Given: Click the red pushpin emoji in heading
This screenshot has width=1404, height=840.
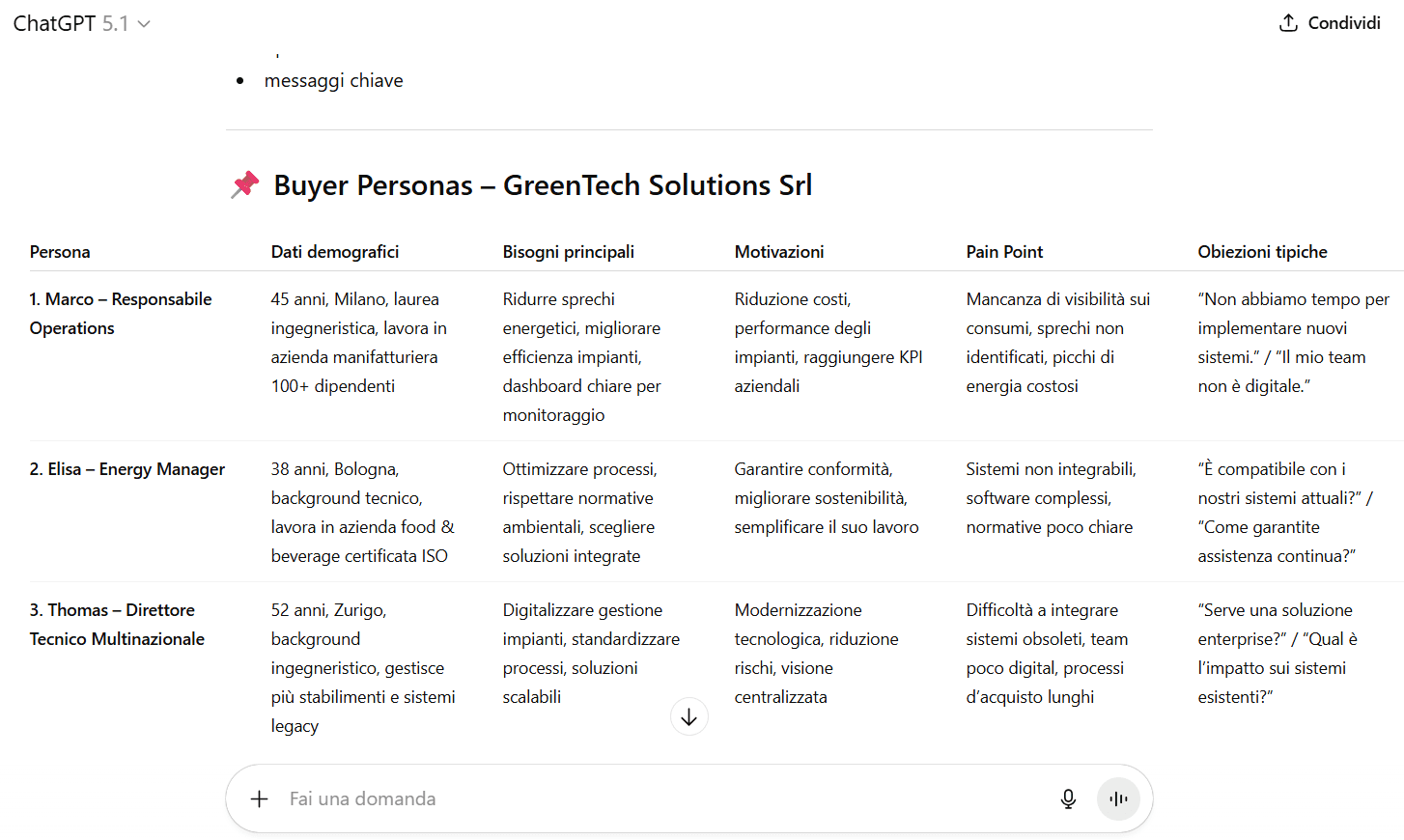Looking at the screenshot, I should pyautogui.click(x=245, y=184).
